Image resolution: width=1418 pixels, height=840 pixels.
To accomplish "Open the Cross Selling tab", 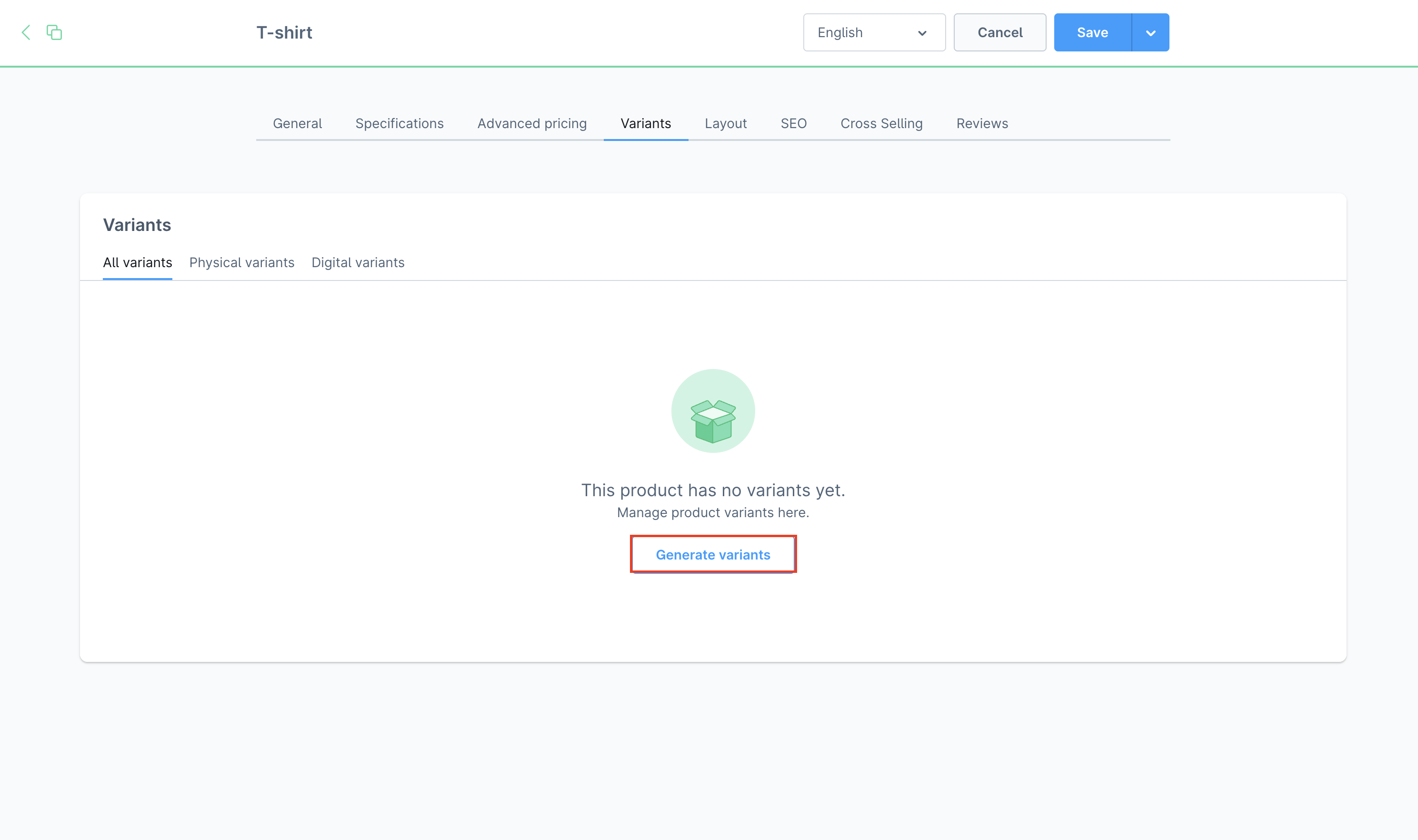I will tap(881, 123).
